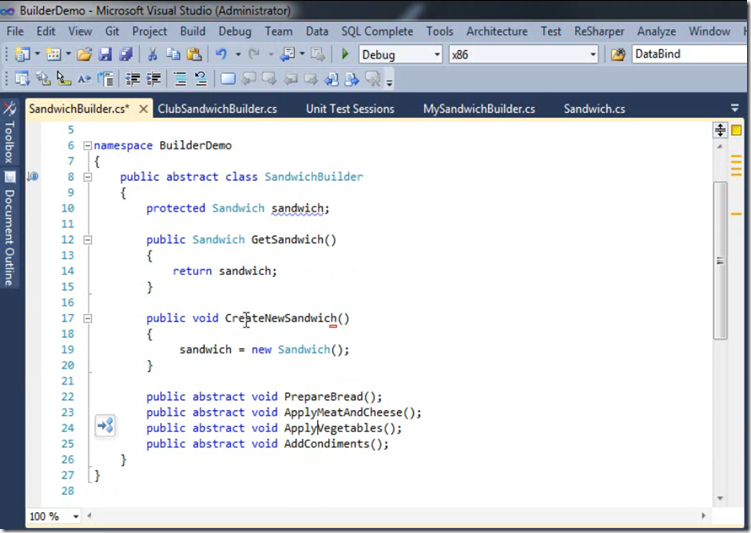Open the ReSharper menu
Screen dimensions: 751x533
tap(599, 31)
